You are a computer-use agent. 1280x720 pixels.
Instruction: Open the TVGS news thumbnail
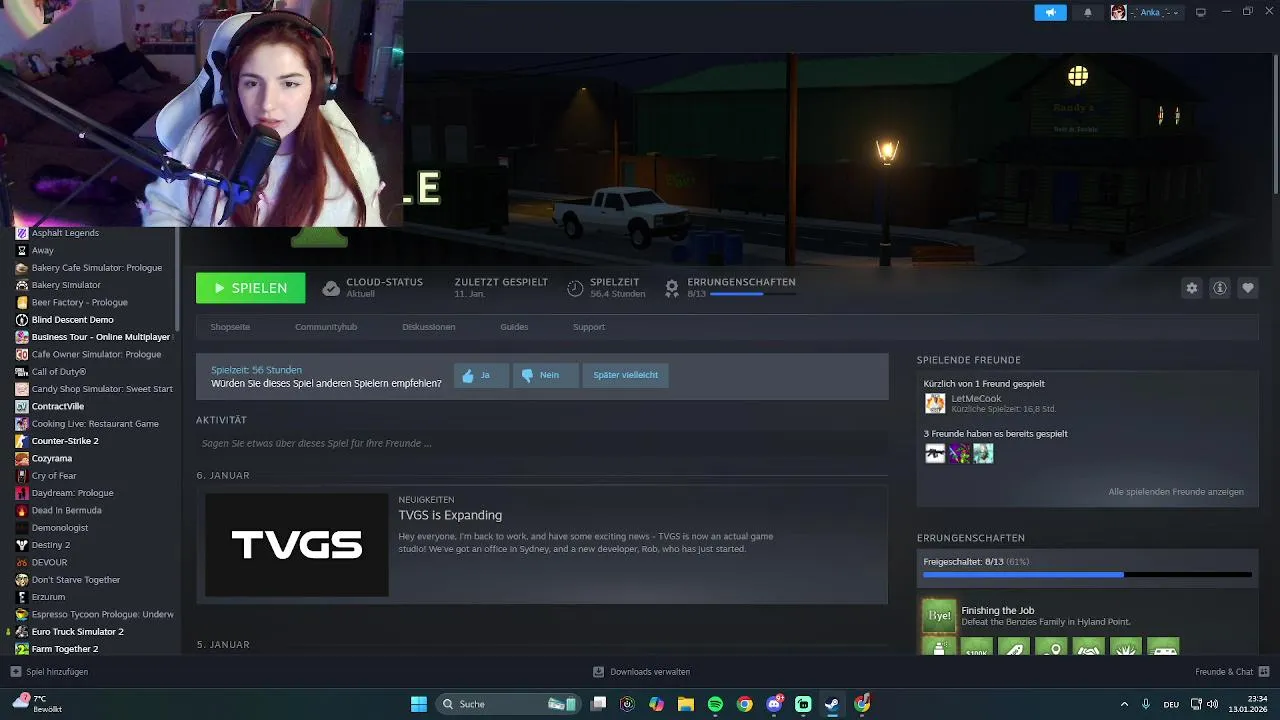click(x=297, y=545)
